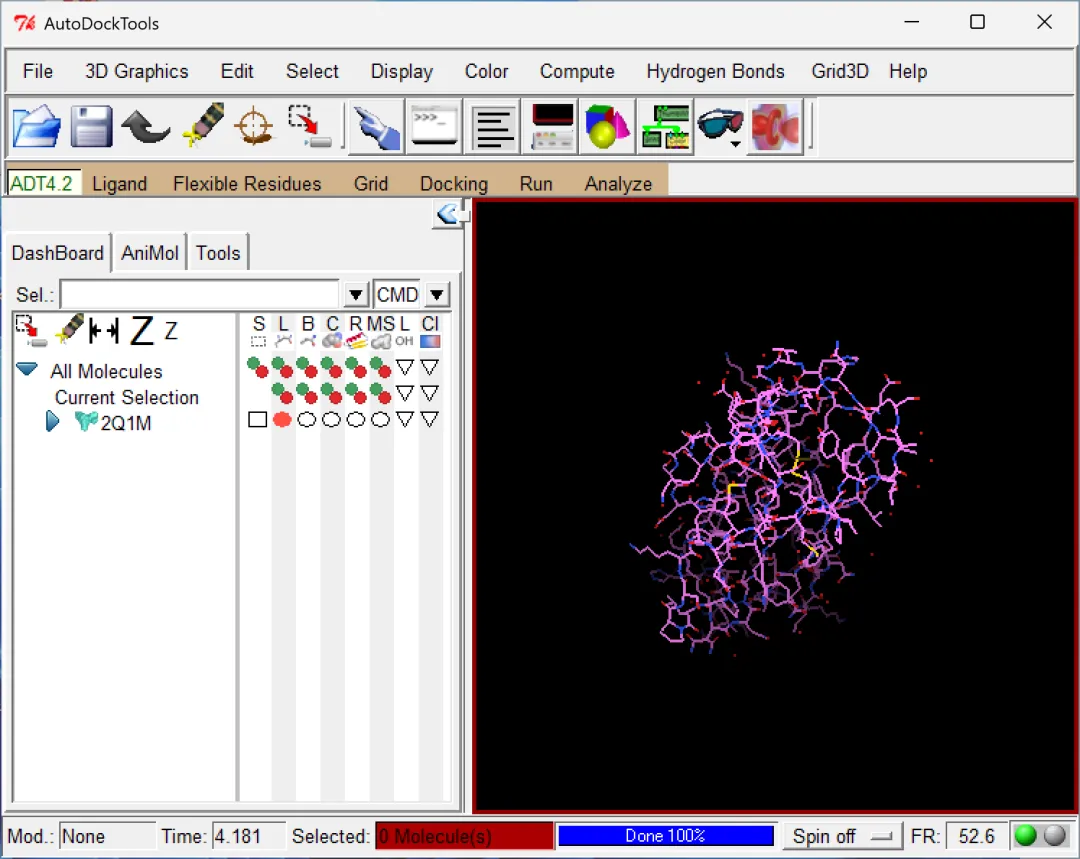Screen dimensions: 1080x859
Task: Click the Grid button in ADT bar
Action: point(371,184)
